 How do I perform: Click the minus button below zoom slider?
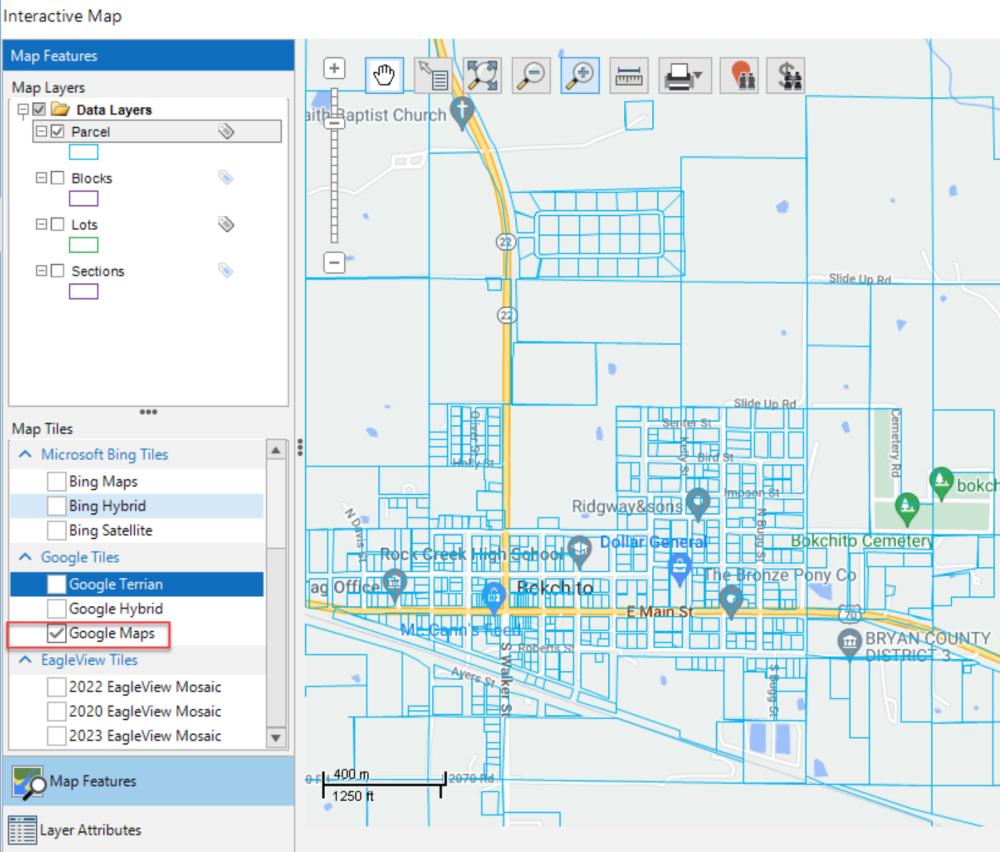(x=335, y=262)
